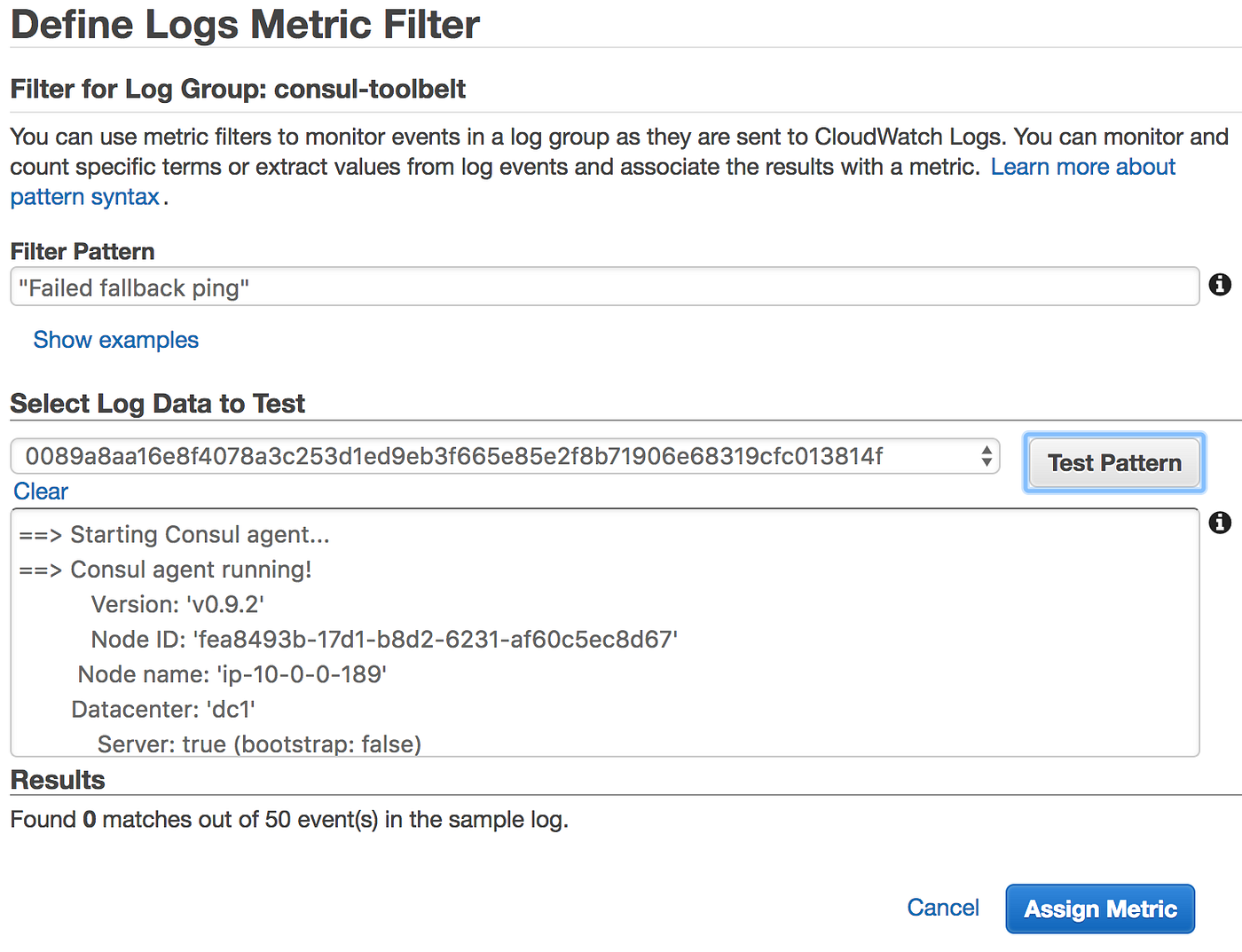Select the Version 'v0.9.2' log line
Image resolution: width=1242 pixels, height=952 pixels.
point(177,604)
